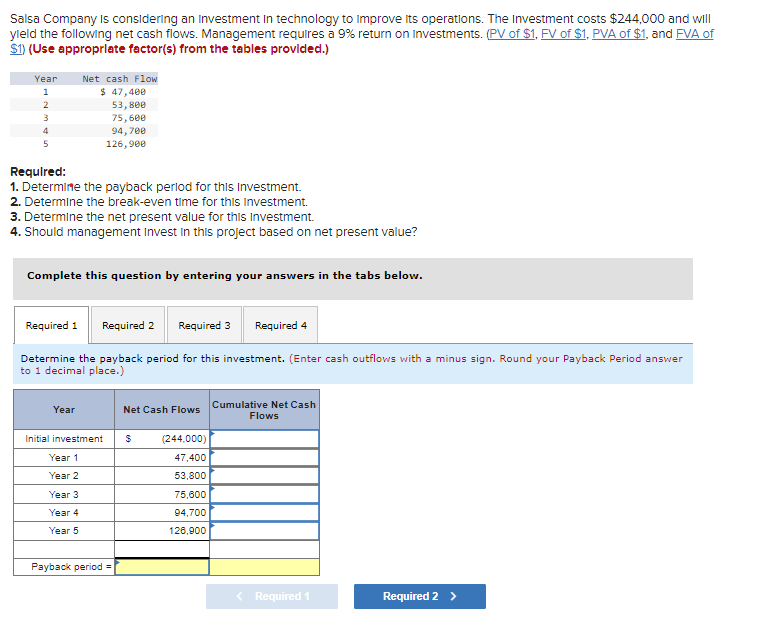Screen dimensions: 770x626
Task: Click cumulative cash flow field for Year 1
Action: tap(264, 458)
